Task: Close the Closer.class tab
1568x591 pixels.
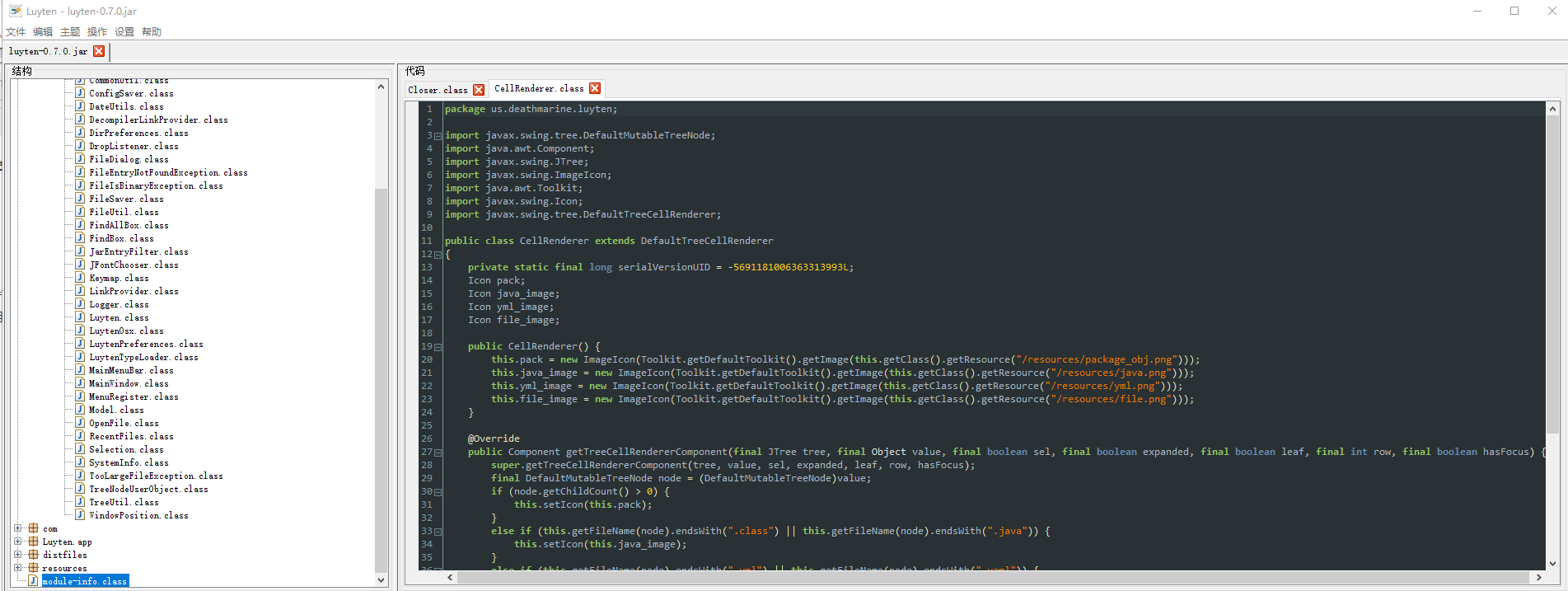Action: pyautogui.click(x=479, y=90)
